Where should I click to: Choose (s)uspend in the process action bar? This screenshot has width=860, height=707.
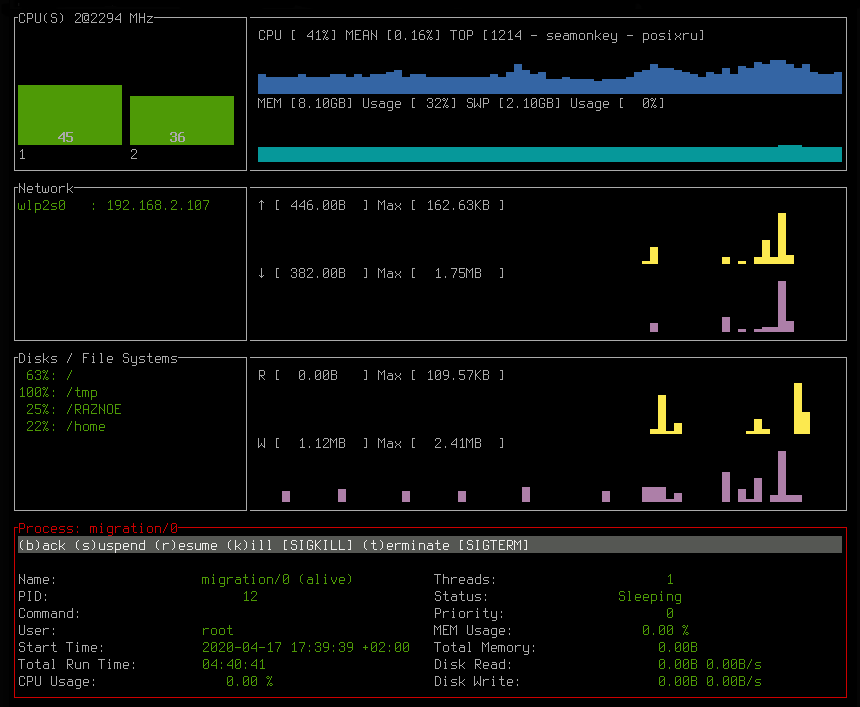(110, 545)
